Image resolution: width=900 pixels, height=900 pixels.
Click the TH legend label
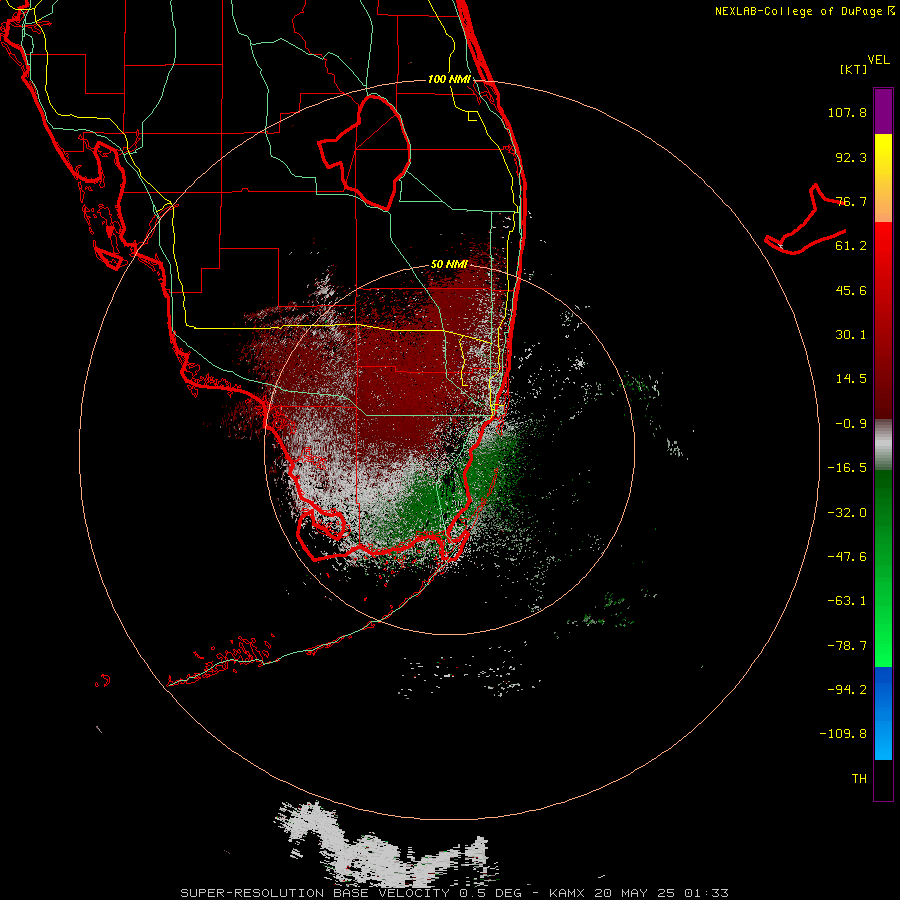tap(859, 779)
